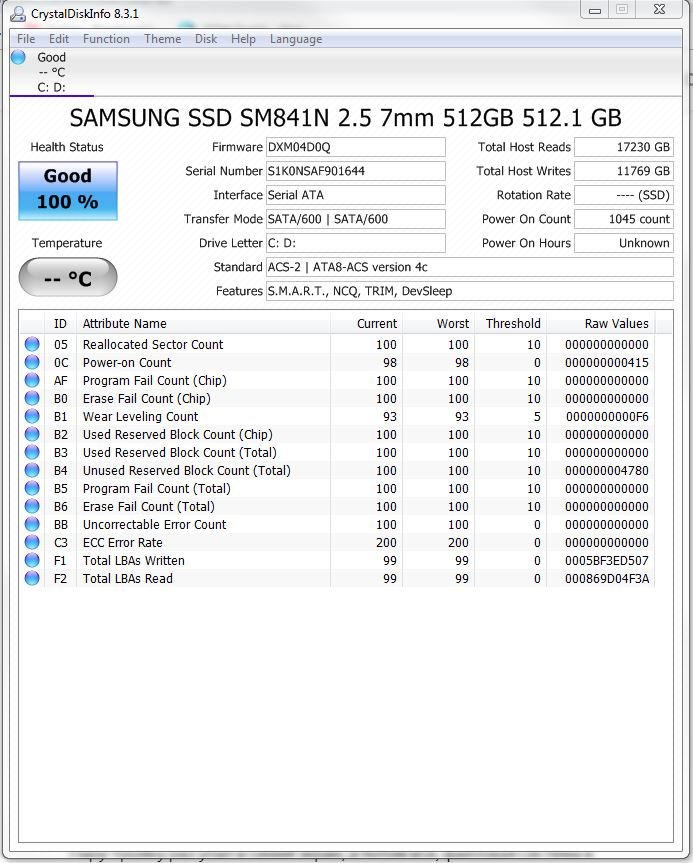Click the temperature display button
Viewport: 693px width, 863px height.
68,278
